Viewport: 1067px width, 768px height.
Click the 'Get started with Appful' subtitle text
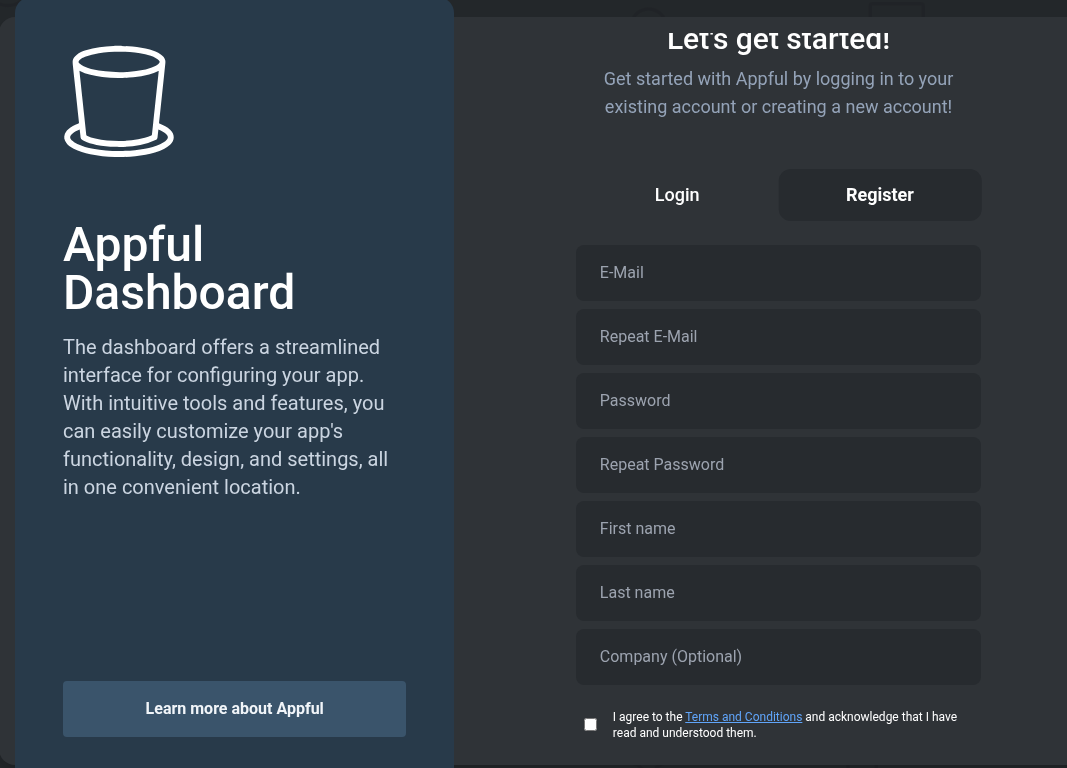click(778, 93)
